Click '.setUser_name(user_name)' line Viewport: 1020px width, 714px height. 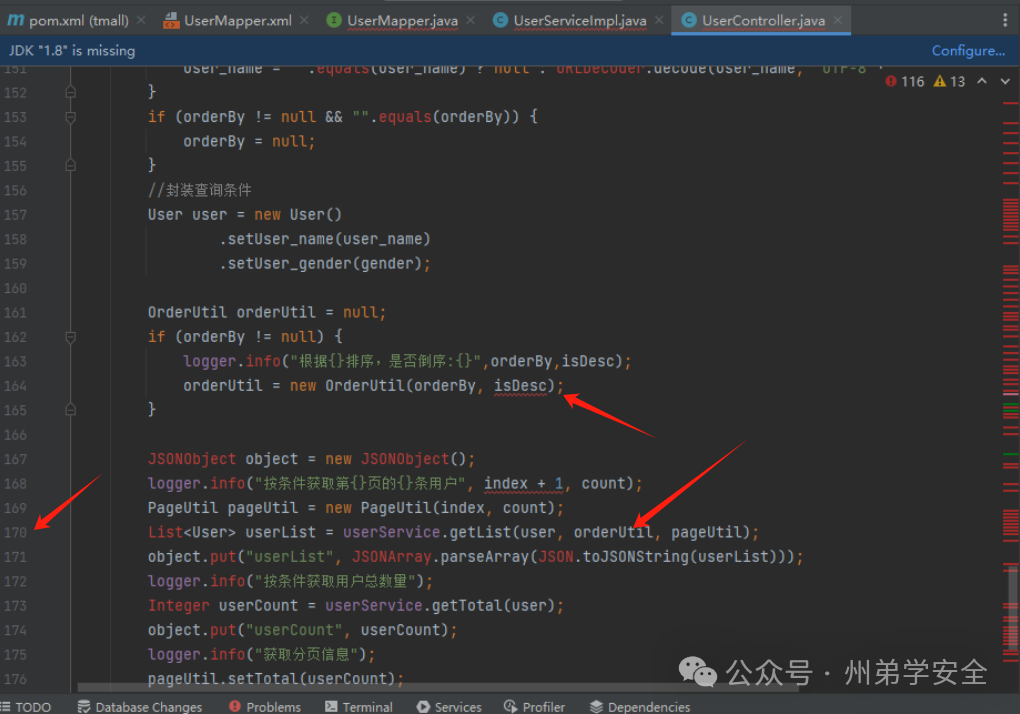[325, 239]
